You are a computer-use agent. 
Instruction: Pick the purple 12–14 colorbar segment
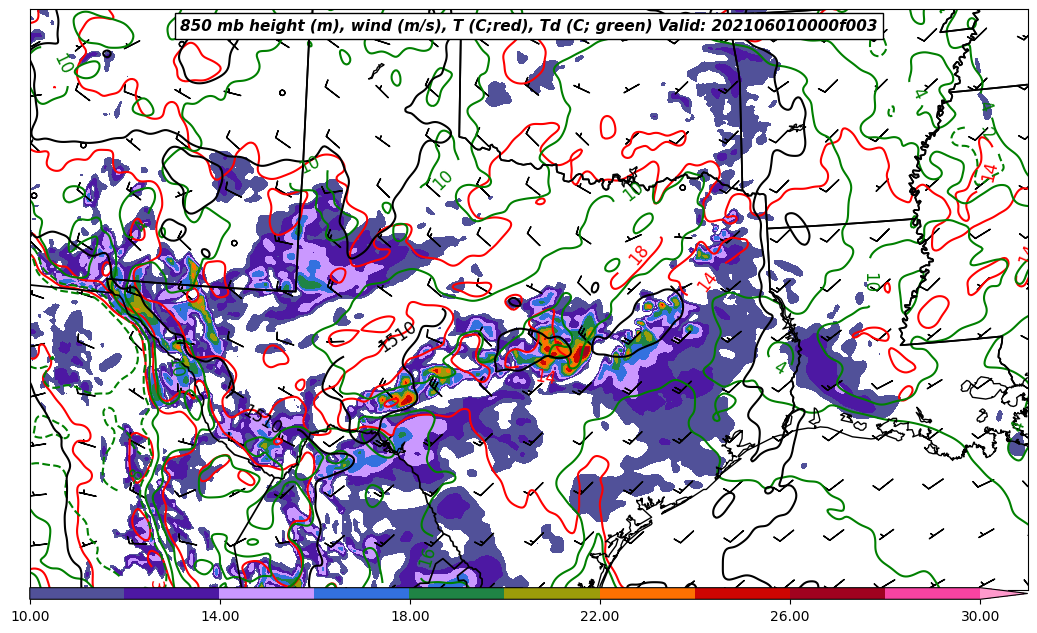(171, 593)
